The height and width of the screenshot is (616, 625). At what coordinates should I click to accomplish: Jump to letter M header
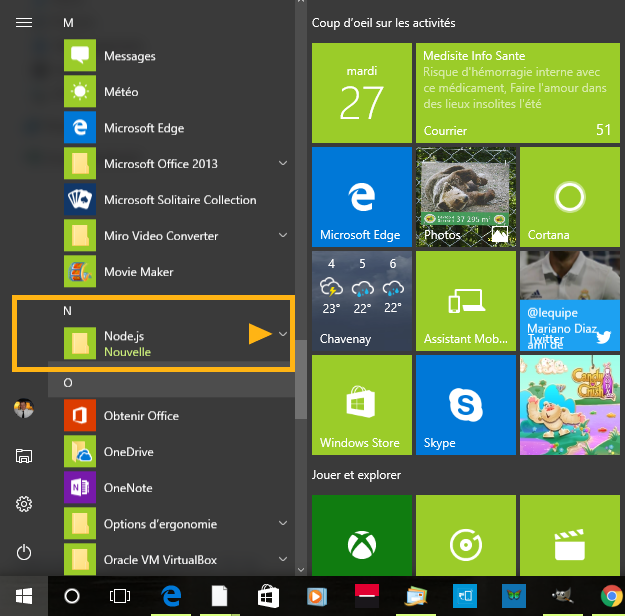[x=68, y=23]
